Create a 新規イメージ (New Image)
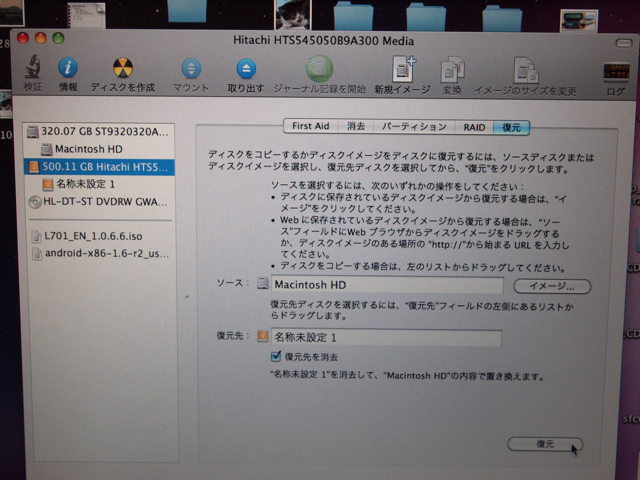This screenshot has width=640, height=480. click(403, 69)
